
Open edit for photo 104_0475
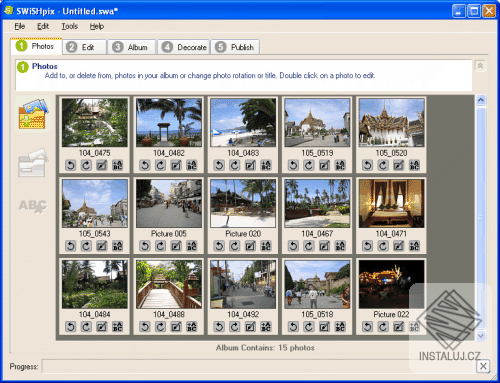coord(102,165)
